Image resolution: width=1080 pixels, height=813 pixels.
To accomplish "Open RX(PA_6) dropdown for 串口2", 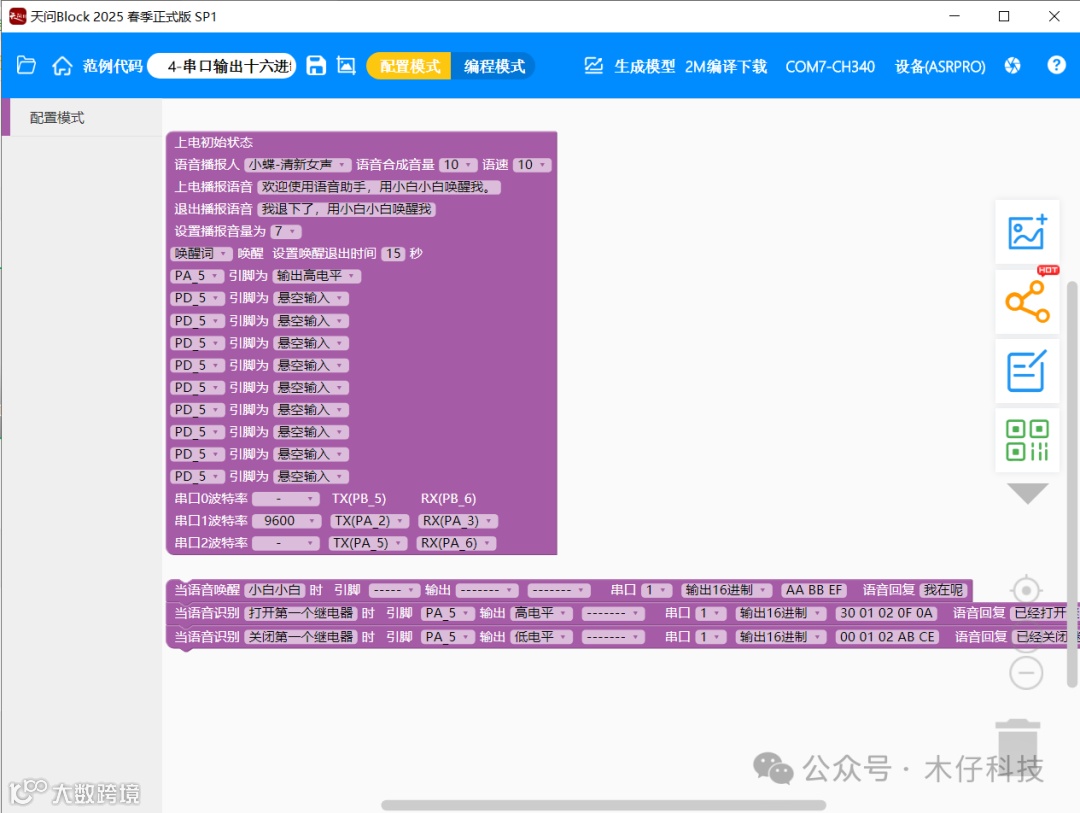I will (456, 543).
